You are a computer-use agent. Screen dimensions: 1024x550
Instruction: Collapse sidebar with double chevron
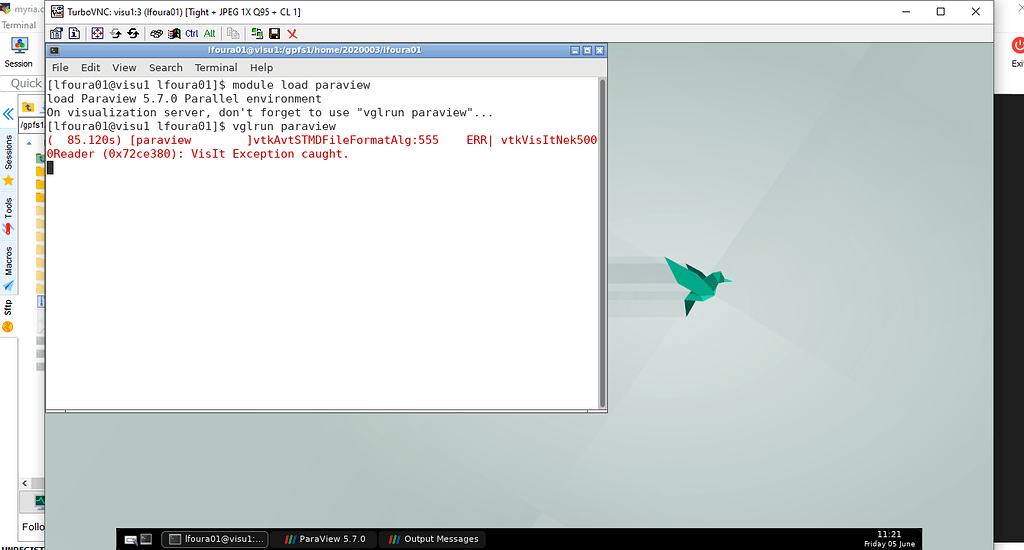[x=8, y=114]
